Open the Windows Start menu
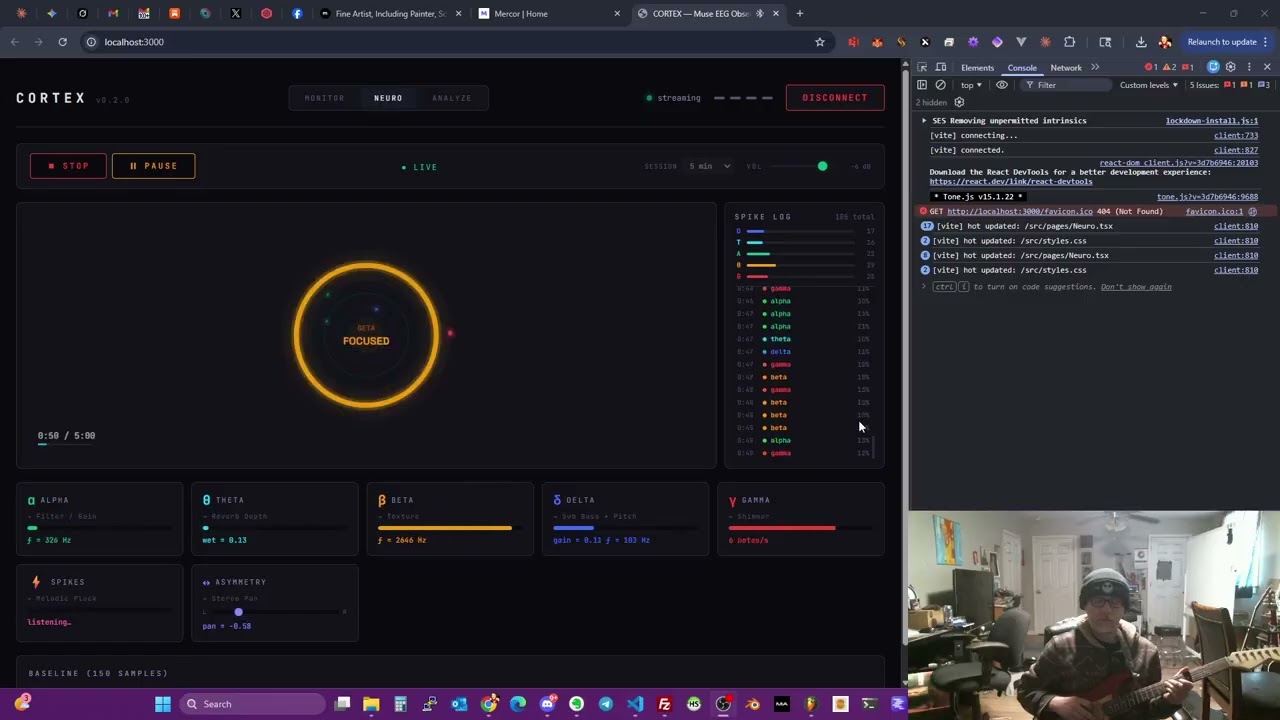Viewport: 1280px width, 720px height. (x=162, y=704)
